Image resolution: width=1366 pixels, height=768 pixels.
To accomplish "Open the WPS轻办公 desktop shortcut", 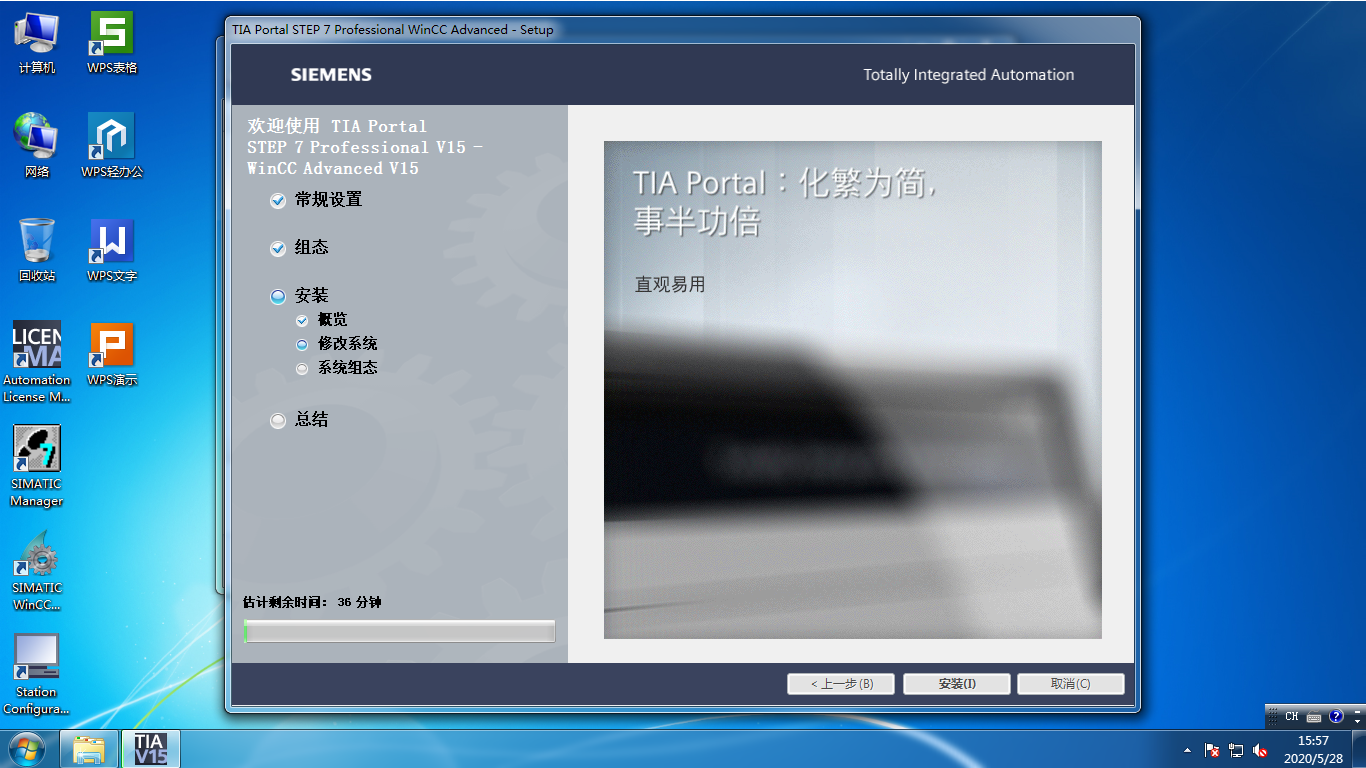I will coord(112,146).
